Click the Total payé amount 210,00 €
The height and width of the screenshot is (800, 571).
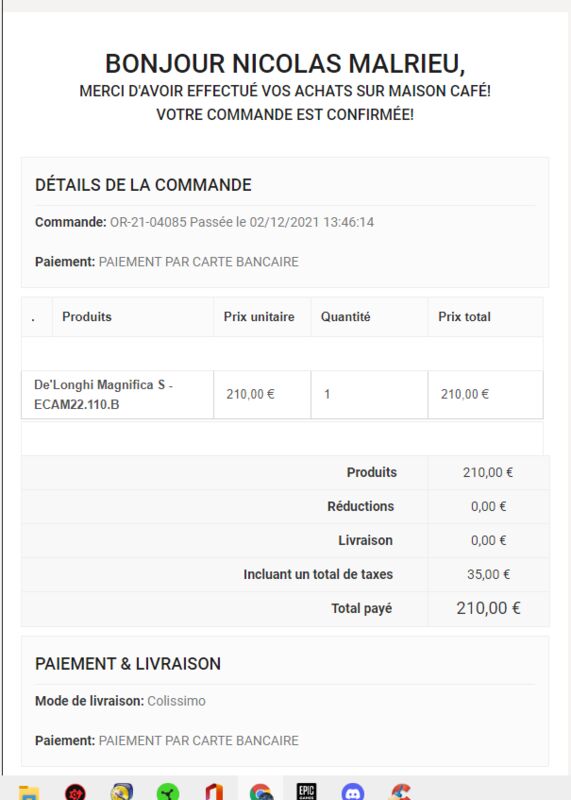pos(488,608)
